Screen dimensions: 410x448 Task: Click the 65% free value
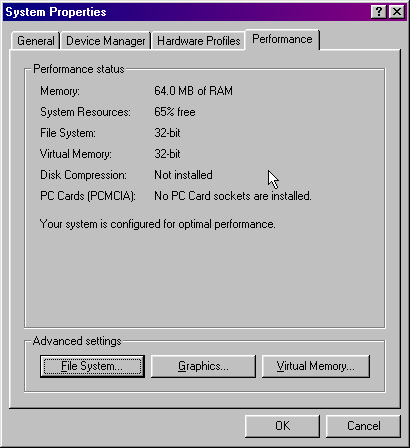click(x=175, y=112)
